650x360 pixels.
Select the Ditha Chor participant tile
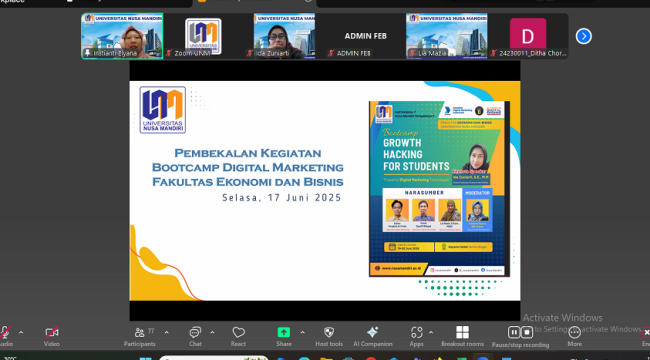pos(528,36)
